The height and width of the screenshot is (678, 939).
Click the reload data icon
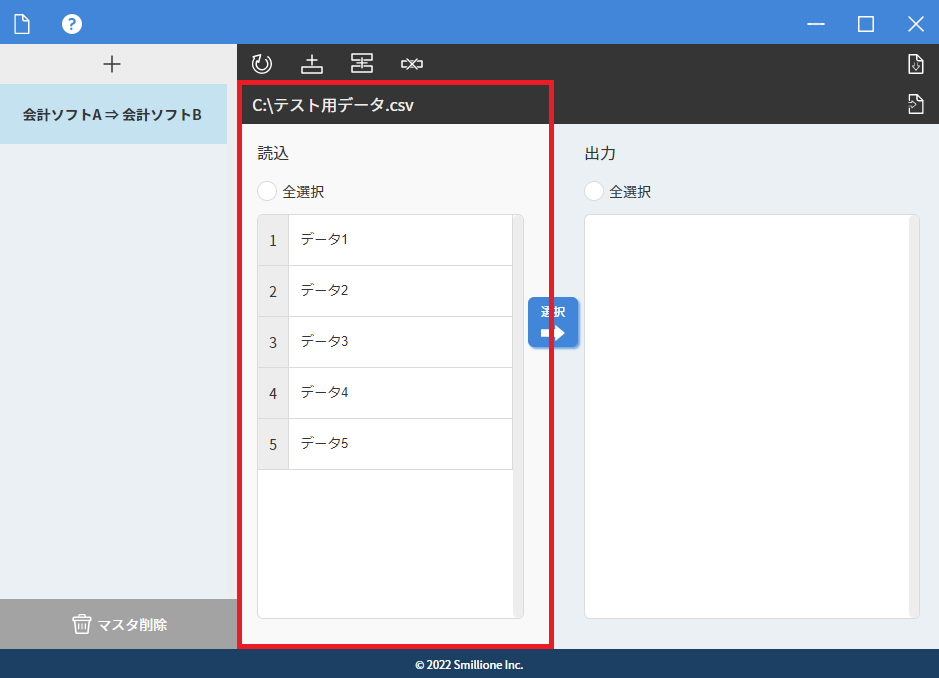pos(262,63)
